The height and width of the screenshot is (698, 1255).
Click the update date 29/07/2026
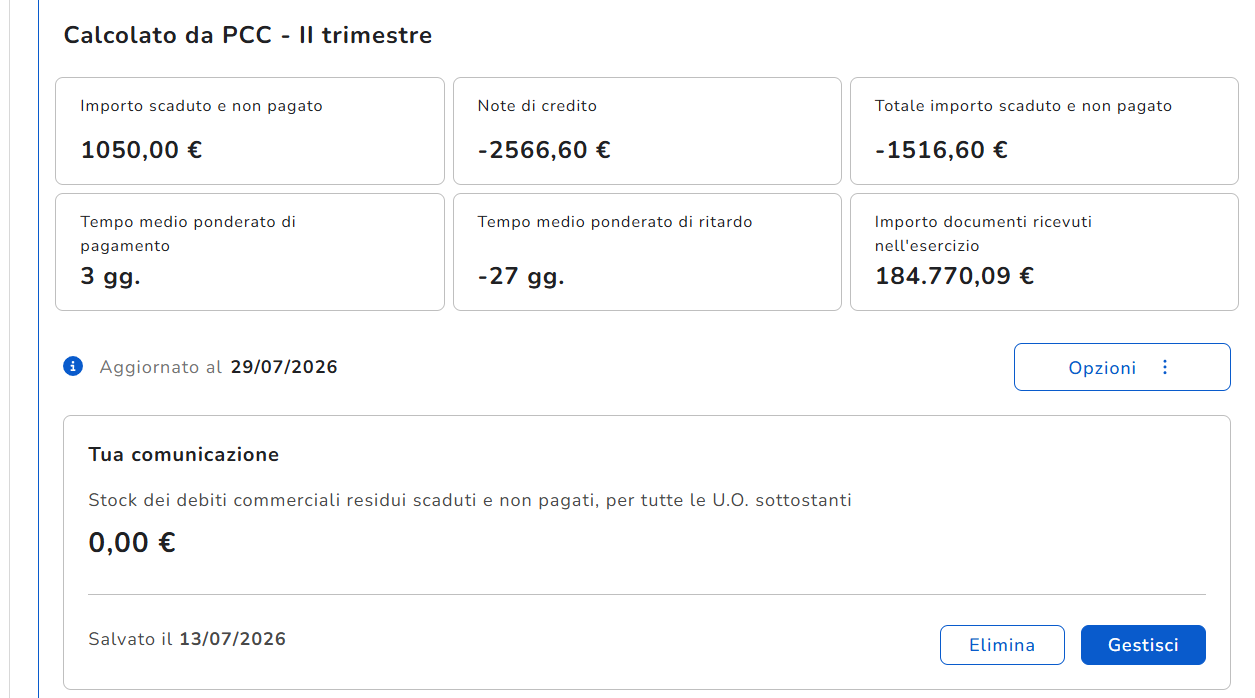(284, 367)
